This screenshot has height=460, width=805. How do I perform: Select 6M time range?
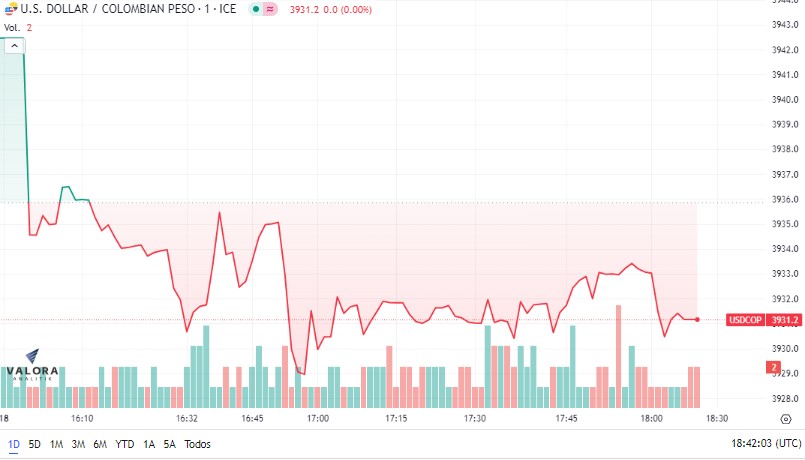pos(100,444)
